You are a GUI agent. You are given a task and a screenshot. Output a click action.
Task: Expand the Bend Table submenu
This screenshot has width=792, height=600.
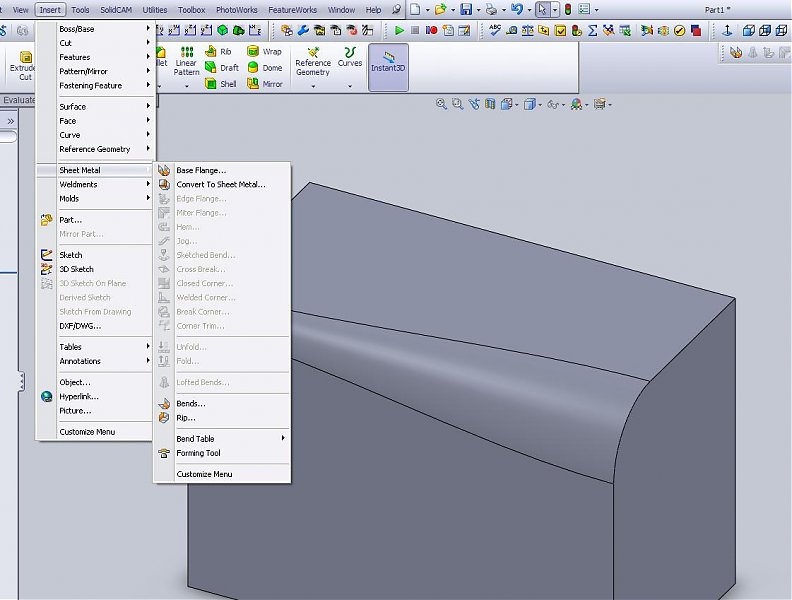point(196,439)
